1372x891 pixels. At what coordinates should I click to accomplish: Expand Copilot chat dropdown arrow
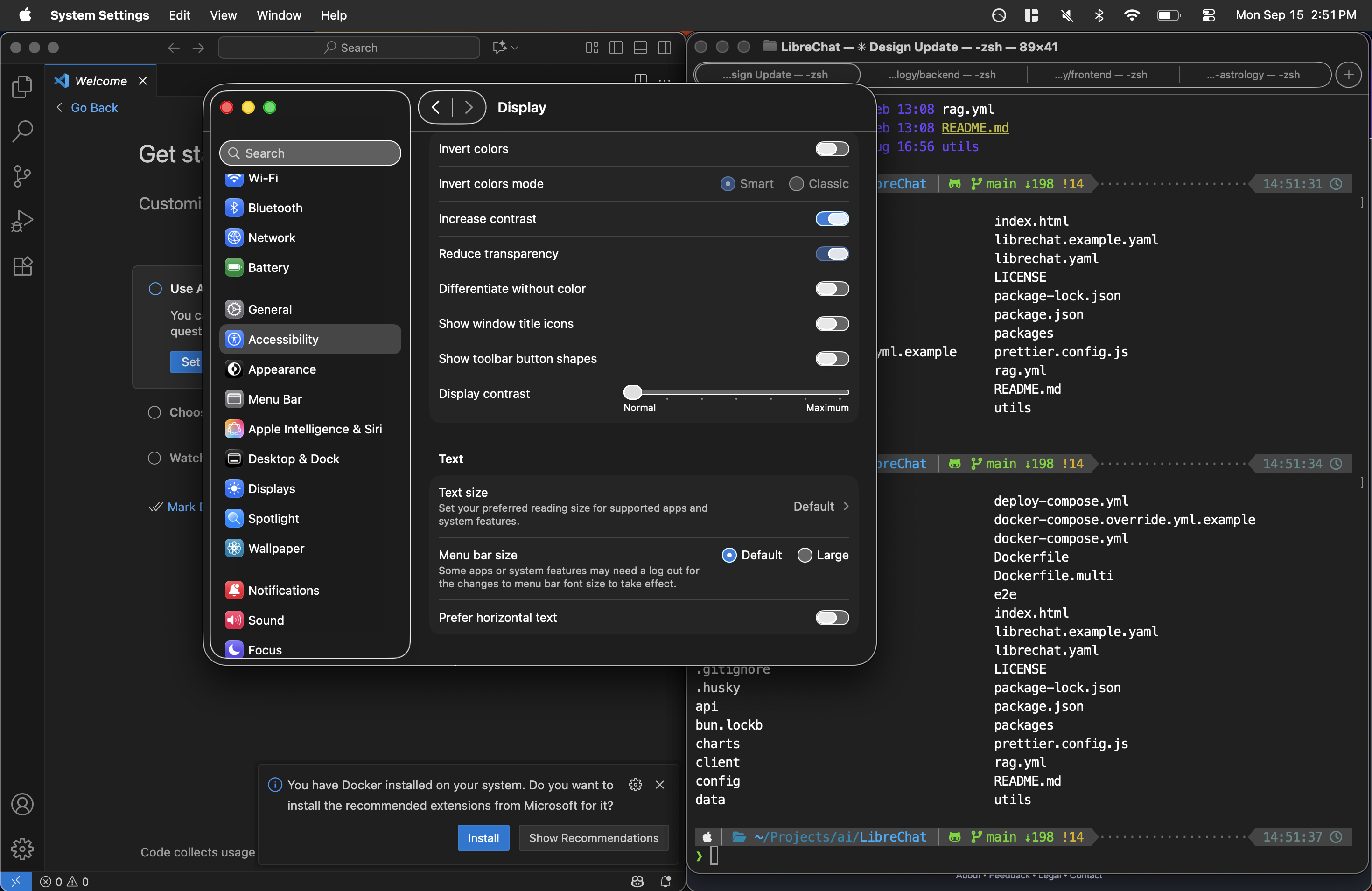pyautogui.click(x=515, y=48)
